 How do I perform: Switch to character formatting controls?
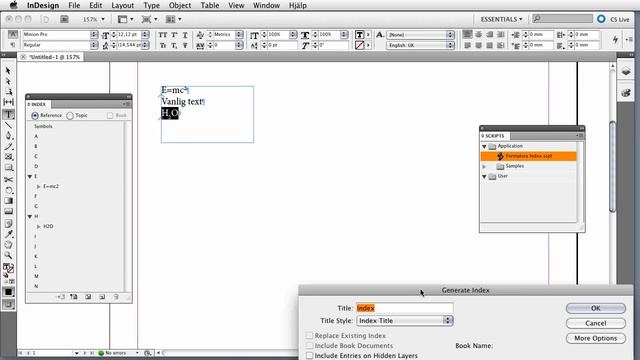(13, 34)
